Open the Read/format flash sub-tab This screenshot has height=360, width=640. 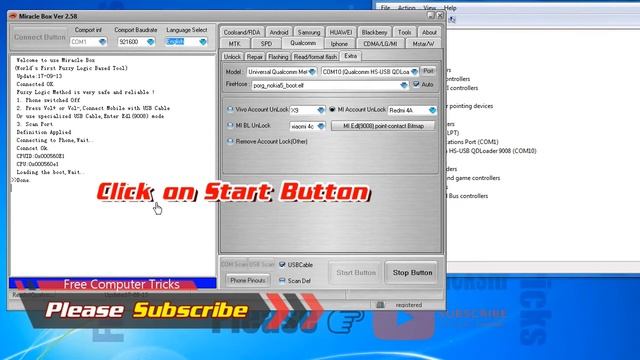point(315,57)
